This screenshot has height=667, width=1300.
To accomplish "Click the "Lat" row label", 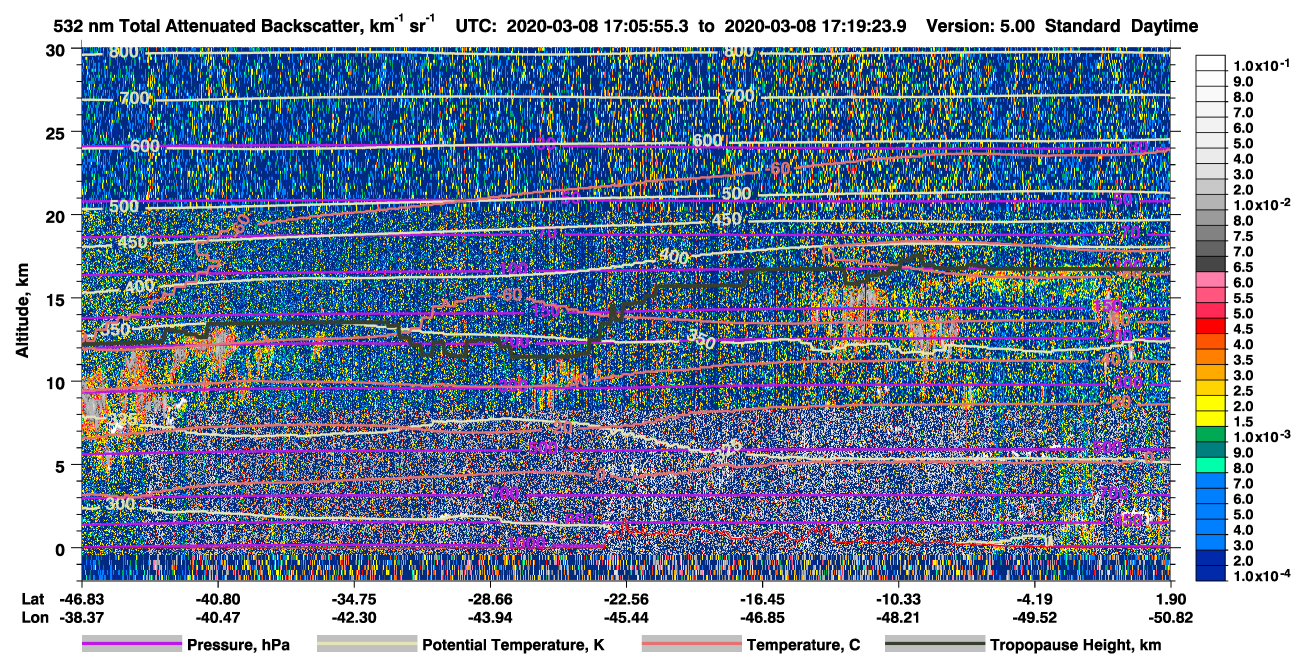I will pos(32,598).
